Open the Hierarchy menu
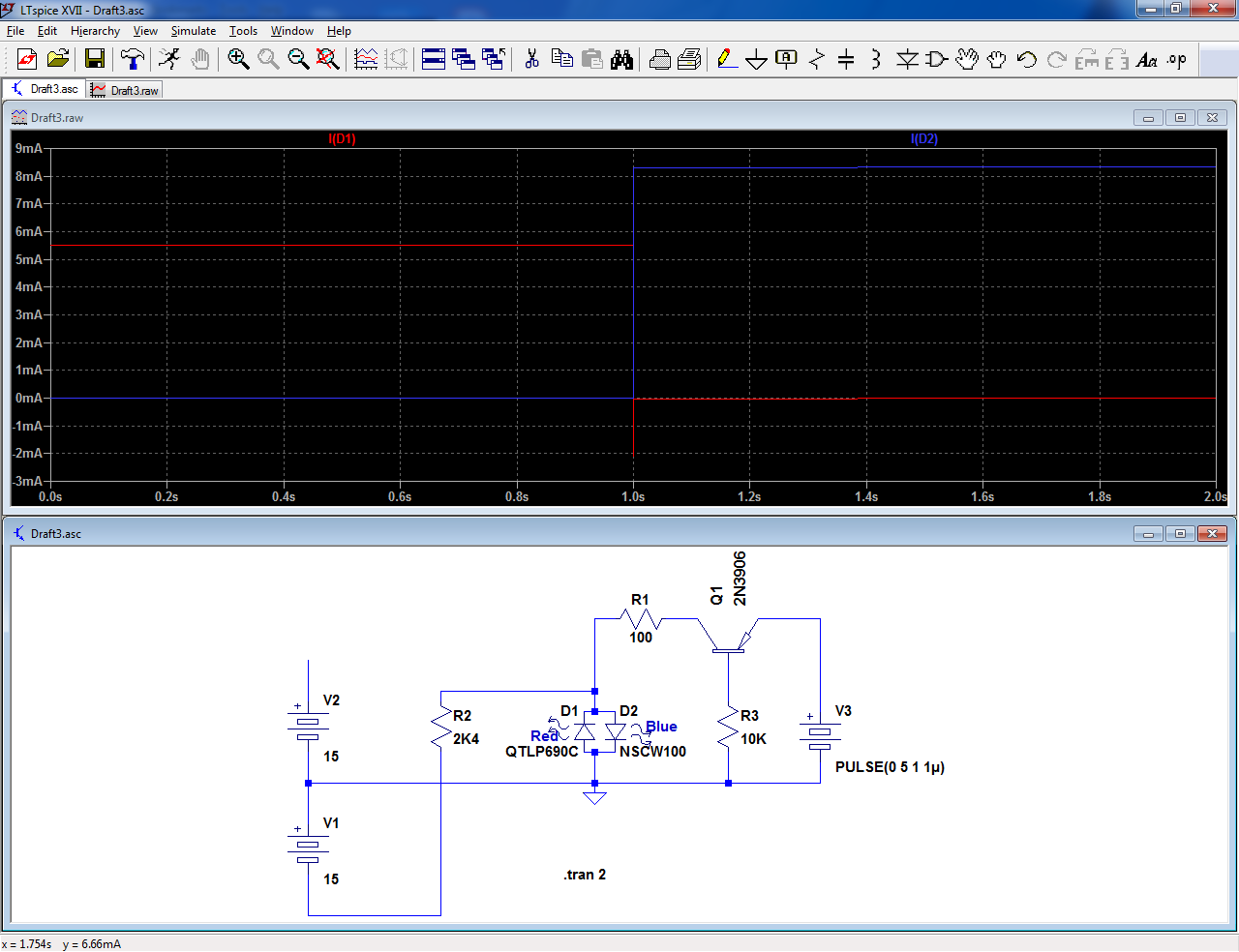1239x952 pixels. (95, 31)
